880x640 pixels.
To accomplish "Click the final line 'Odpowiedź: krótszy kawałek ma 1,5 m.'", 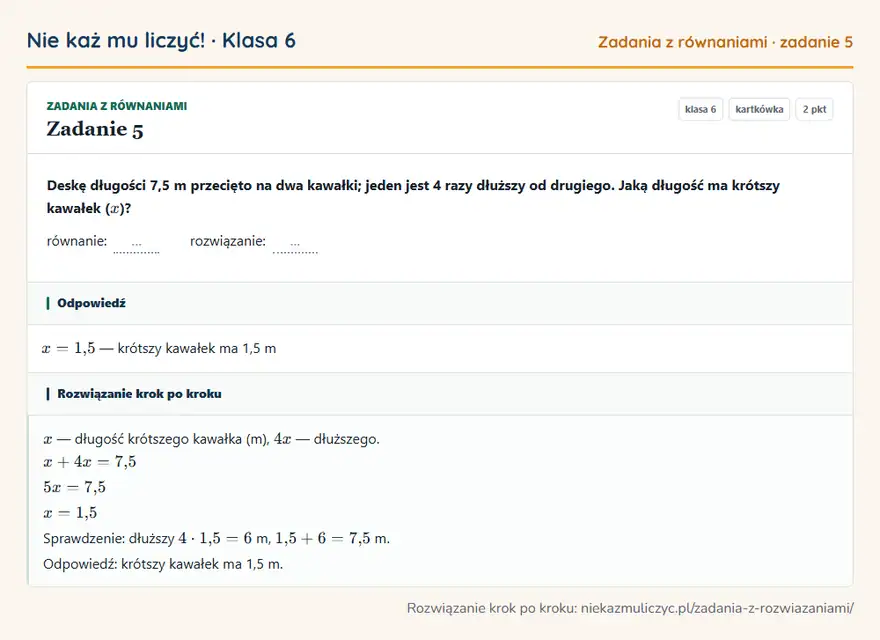I will point(163,564).
